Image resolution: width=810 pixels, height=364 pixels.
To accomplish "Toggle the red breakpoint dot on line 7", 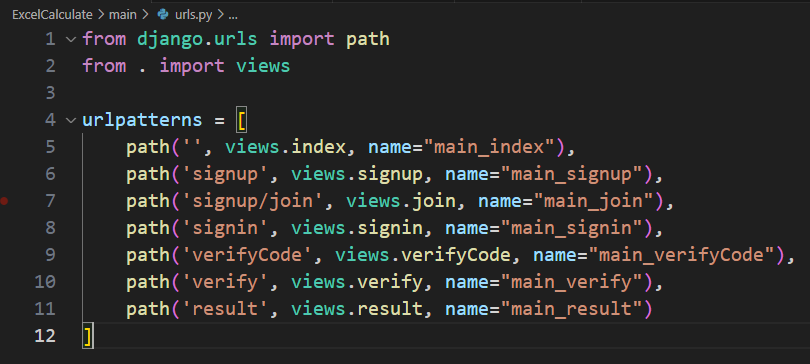I will (5, 201).
